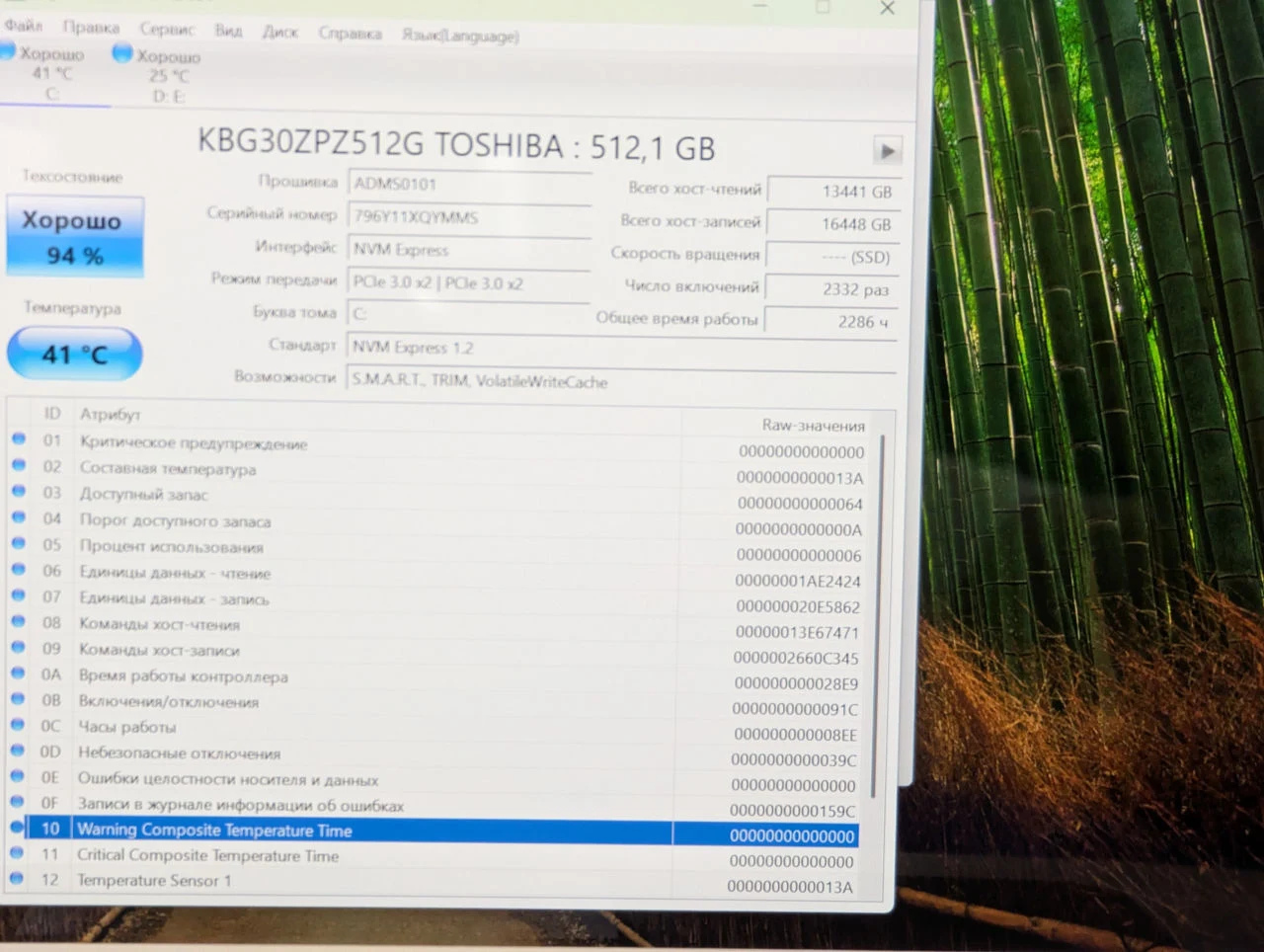Select the Критическое предупреждение row
Viewport: 1264px width, 952px height.
pos(438,445)
